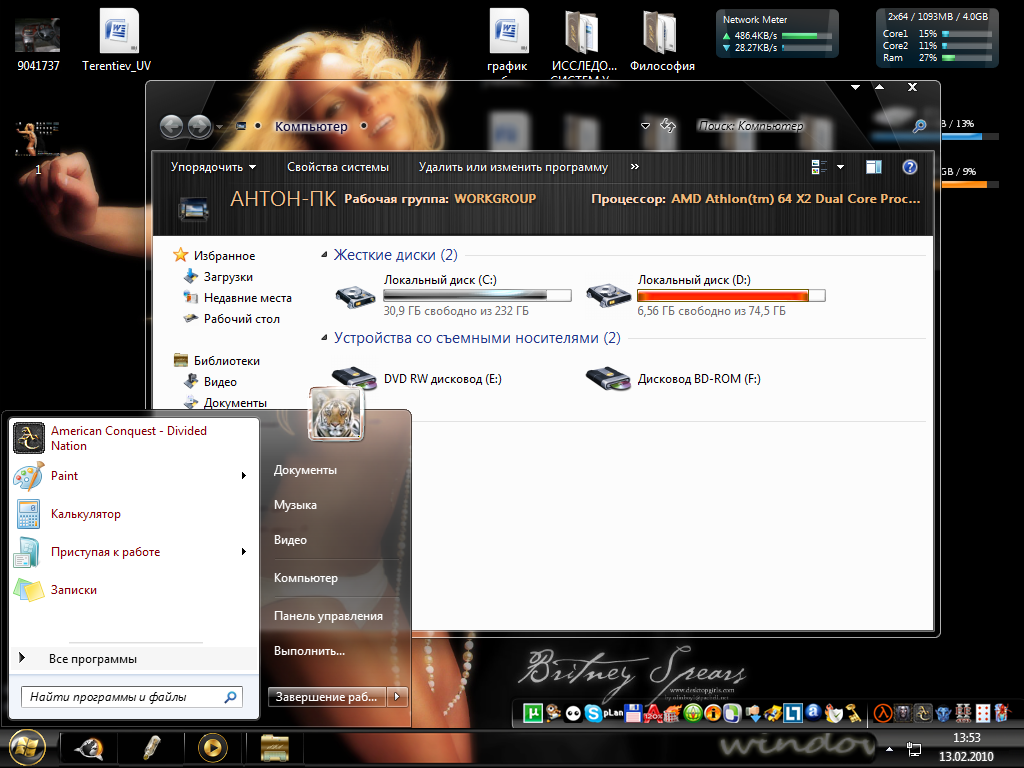Go forward in Explorer window
Screen dimensions: 1024x768
point(199,126)
